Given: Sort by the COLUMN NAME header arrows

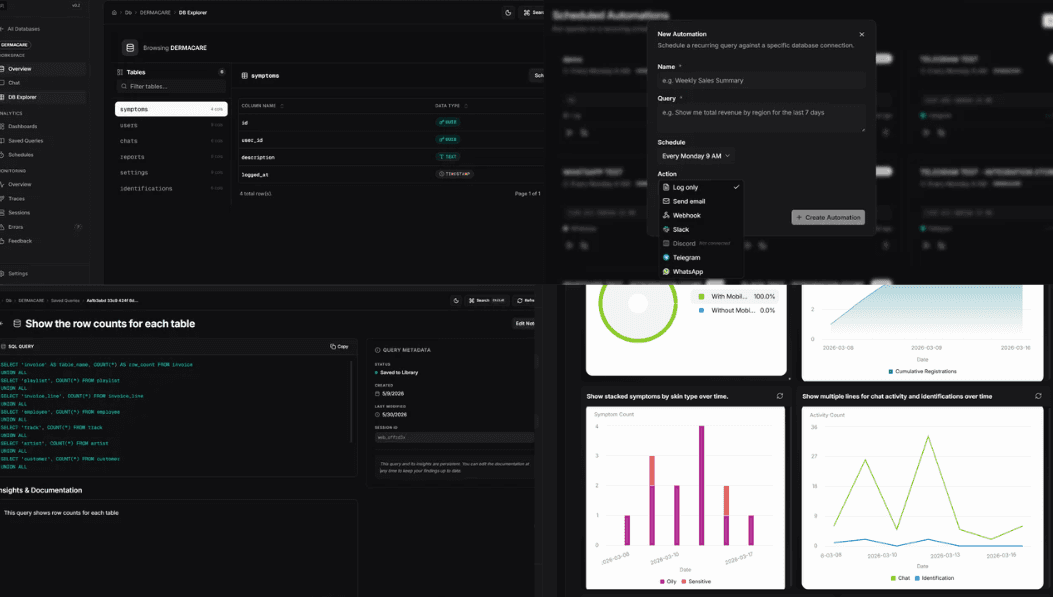Looking at the screenshot, I should 282,106.
